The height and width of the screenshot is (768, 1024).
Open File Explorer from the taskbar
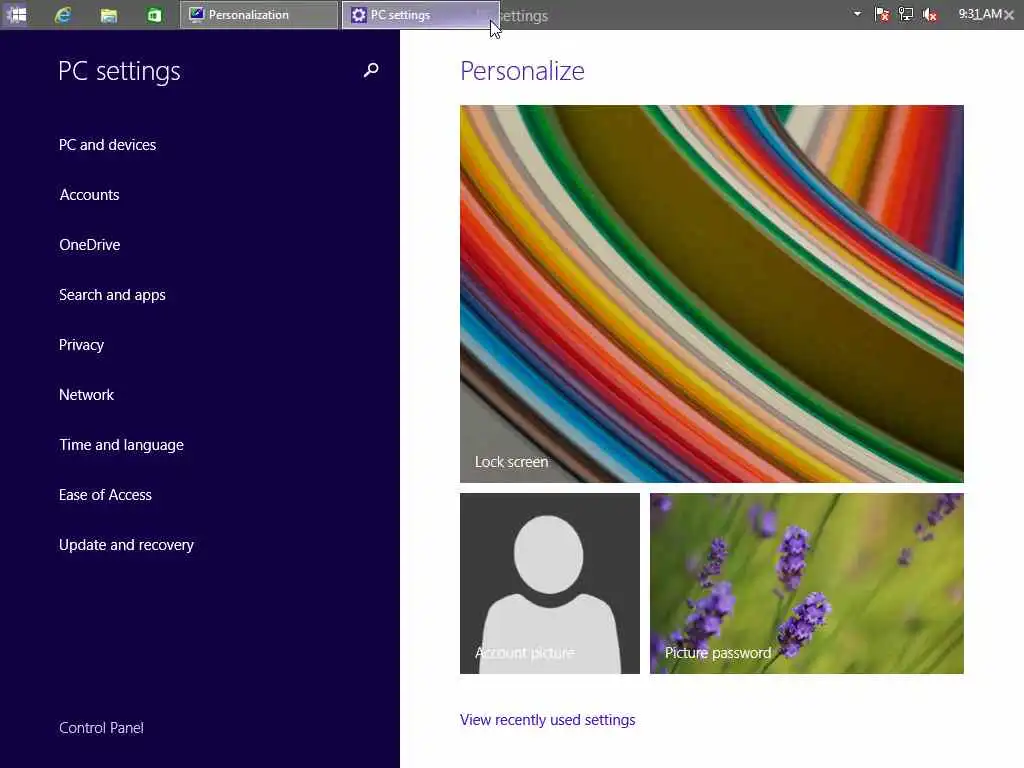pyautogui.click(x=108, y=15)
